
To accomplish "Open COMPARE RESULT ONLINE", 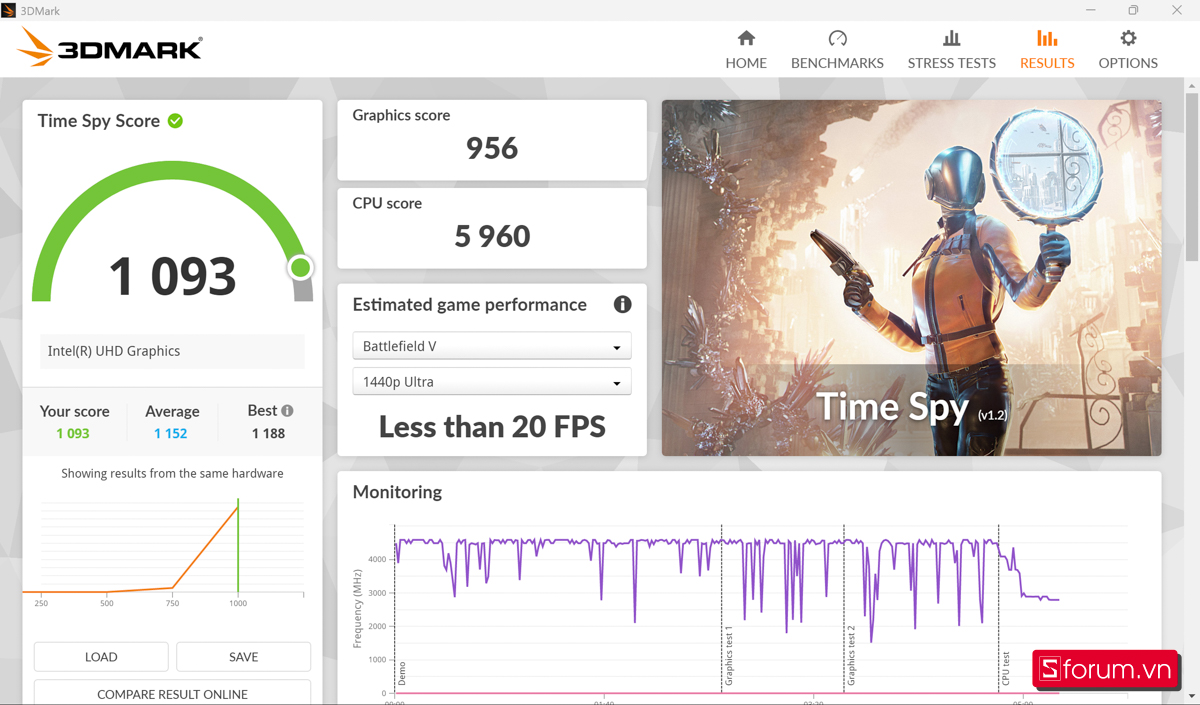I will click(172, 693).
